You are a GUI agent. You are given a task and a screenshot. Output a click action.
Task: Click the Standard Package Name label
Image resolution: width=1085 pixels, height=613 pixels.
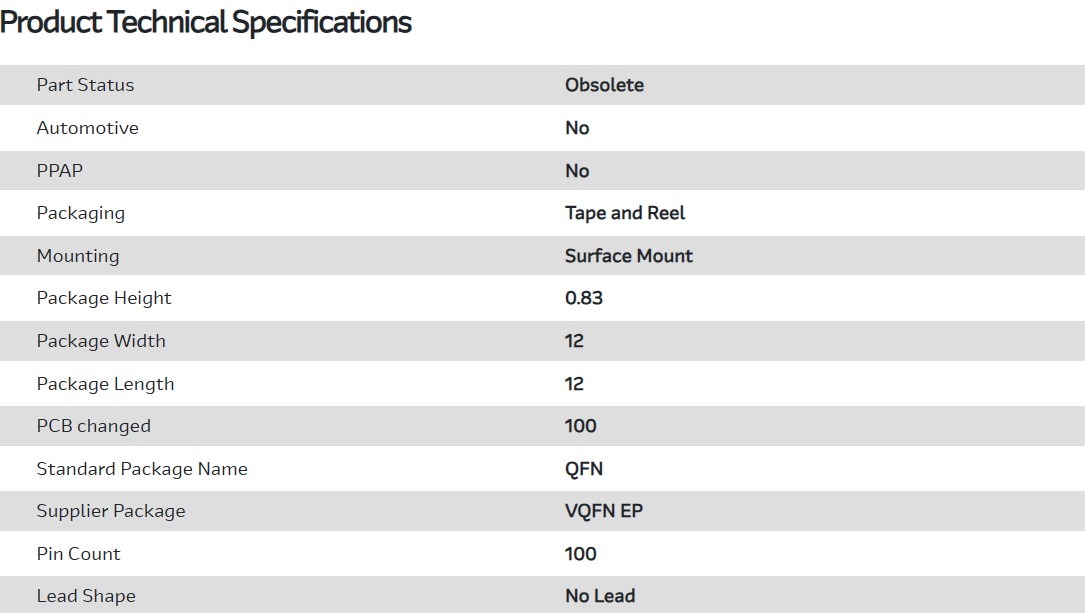[x=142, y=469]
